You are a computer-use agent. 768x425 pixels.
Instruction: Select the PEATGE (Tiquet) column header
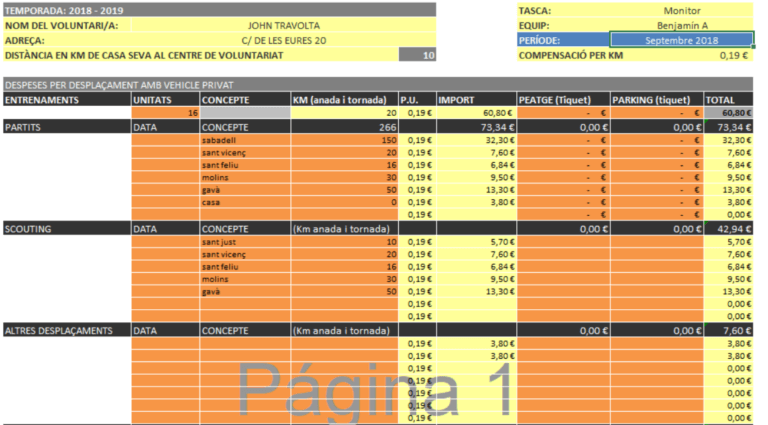[562, 100]
